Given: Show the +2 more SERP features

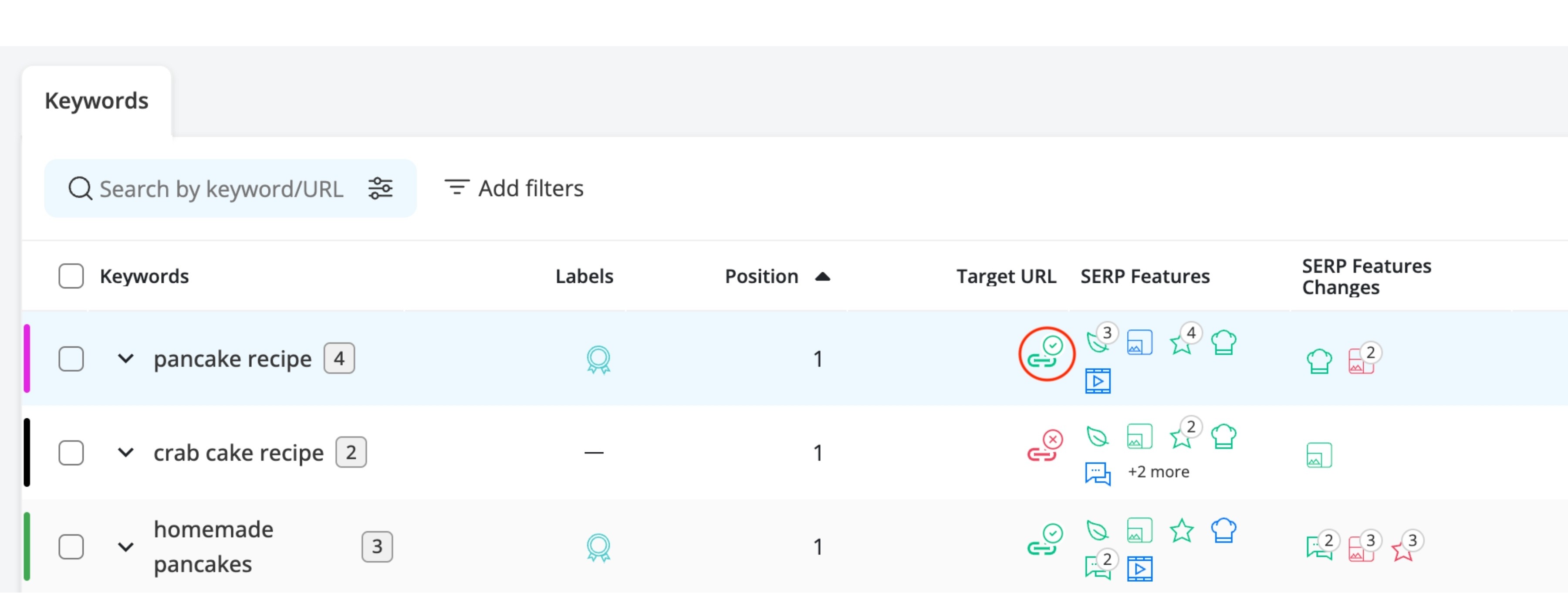Looking at the screenshot, I should pyautogui.click(x=1158, y=472).
